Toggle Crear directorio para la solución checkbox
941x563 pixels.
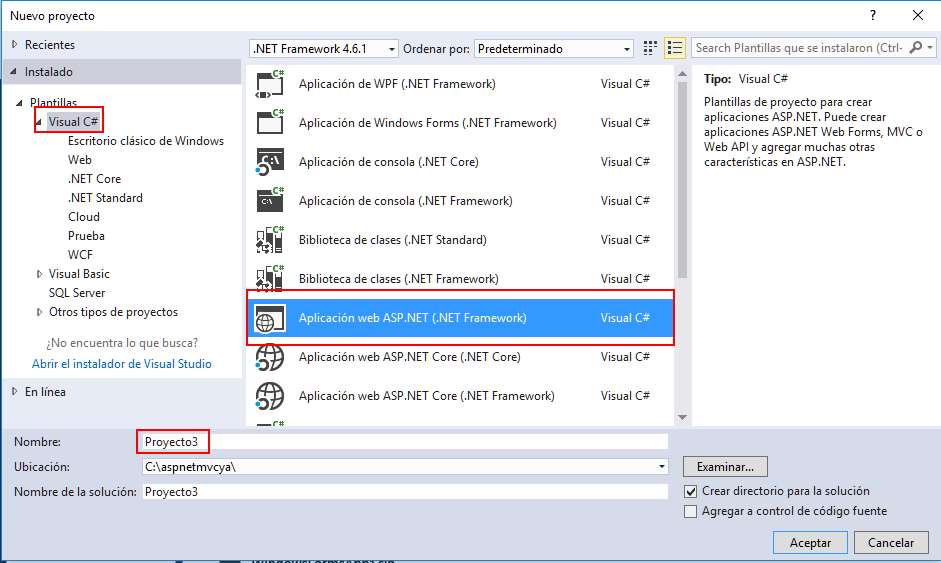(691, 492)
